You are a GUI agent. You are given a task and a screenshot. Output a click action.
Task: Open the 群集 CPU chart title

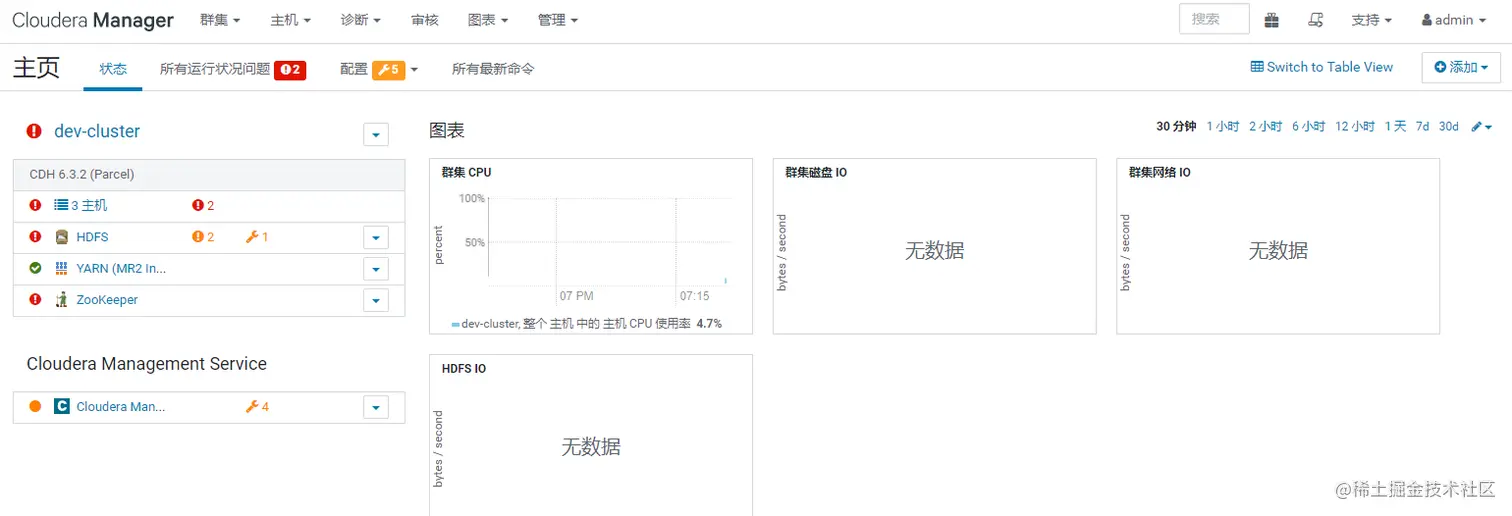(x=466, y=172)
